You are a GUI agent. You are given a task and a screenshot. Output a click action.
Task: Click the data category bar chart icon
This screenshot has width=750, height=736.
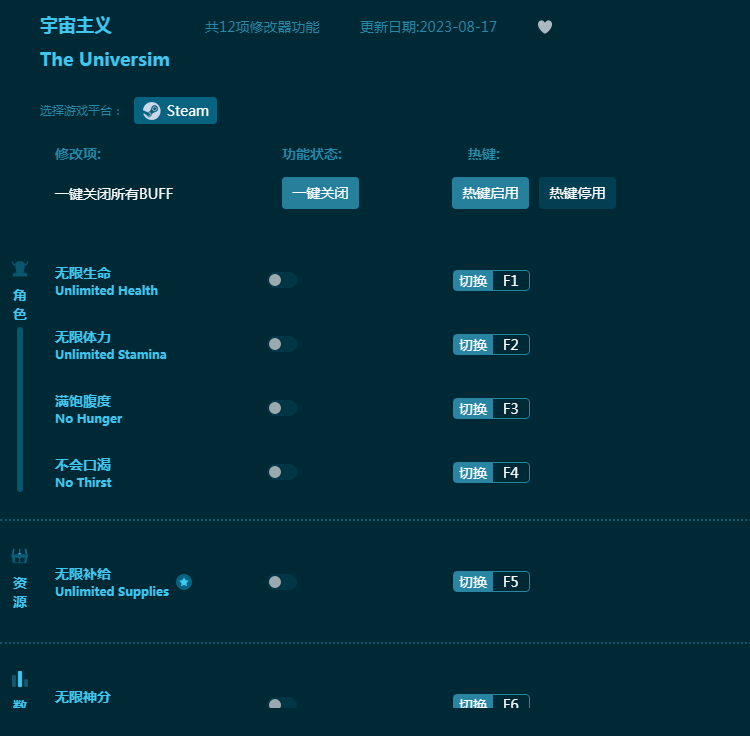(x=20, y=679)
